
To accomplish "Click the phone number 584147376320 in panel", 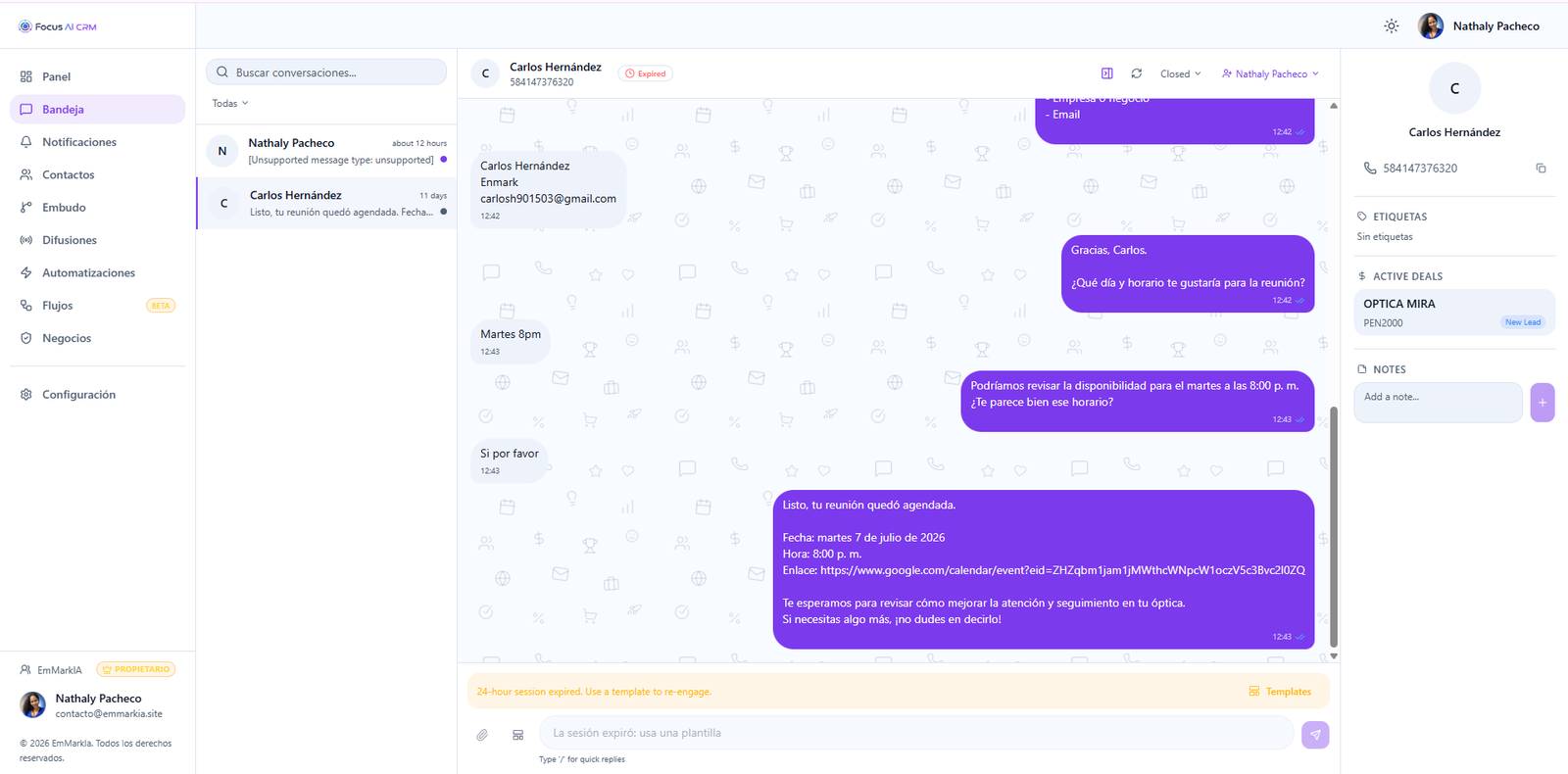I will 1420,169.
